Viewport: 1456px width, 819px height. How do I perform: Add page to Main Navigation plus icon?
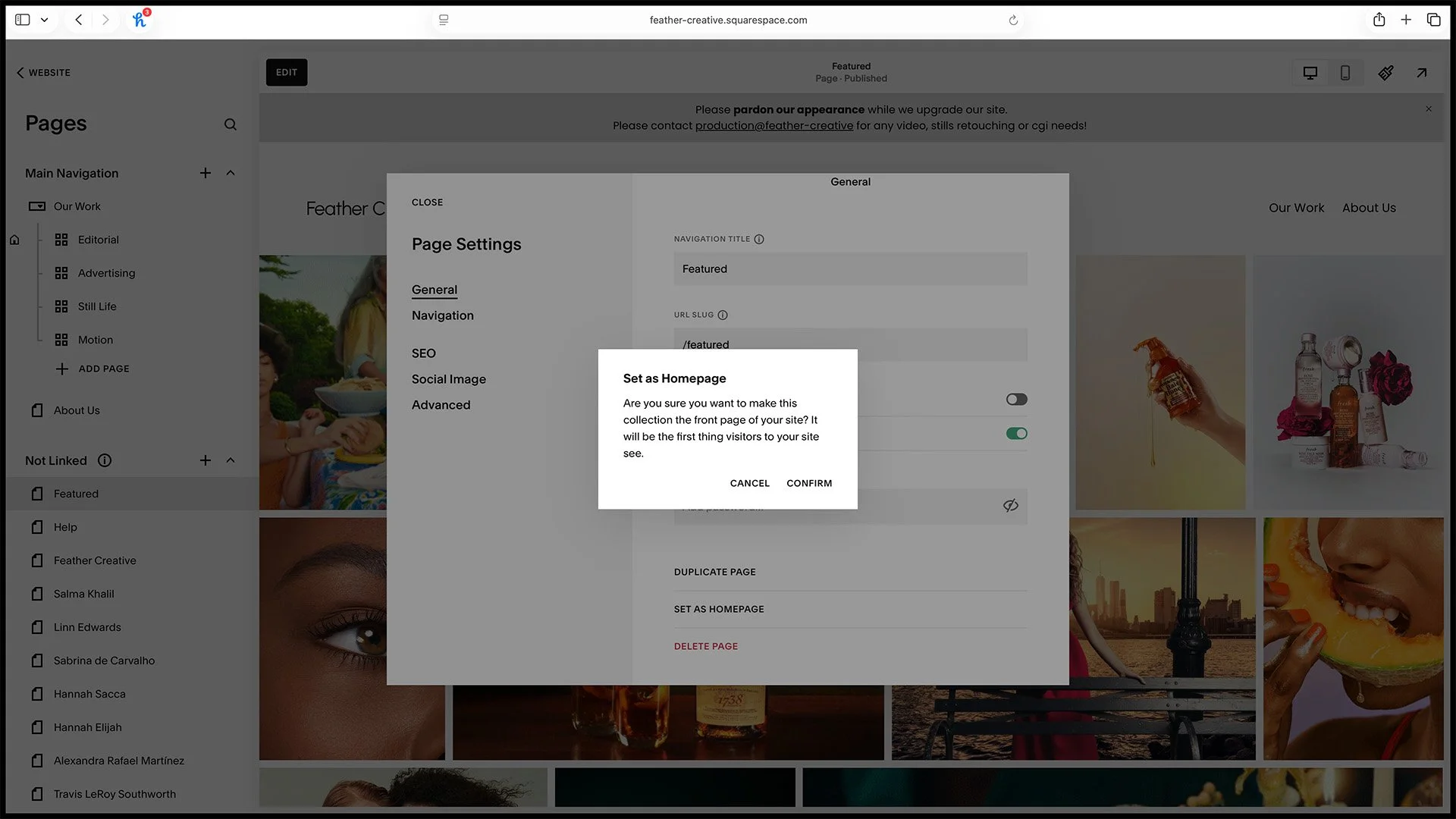(x=206, y=173)
